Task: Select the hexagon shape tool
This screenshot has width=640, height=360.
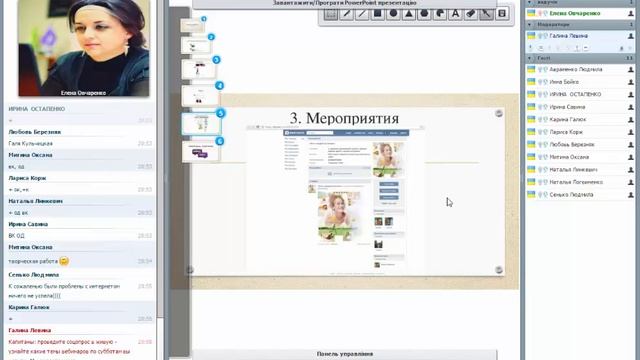Action: [424, 14]
